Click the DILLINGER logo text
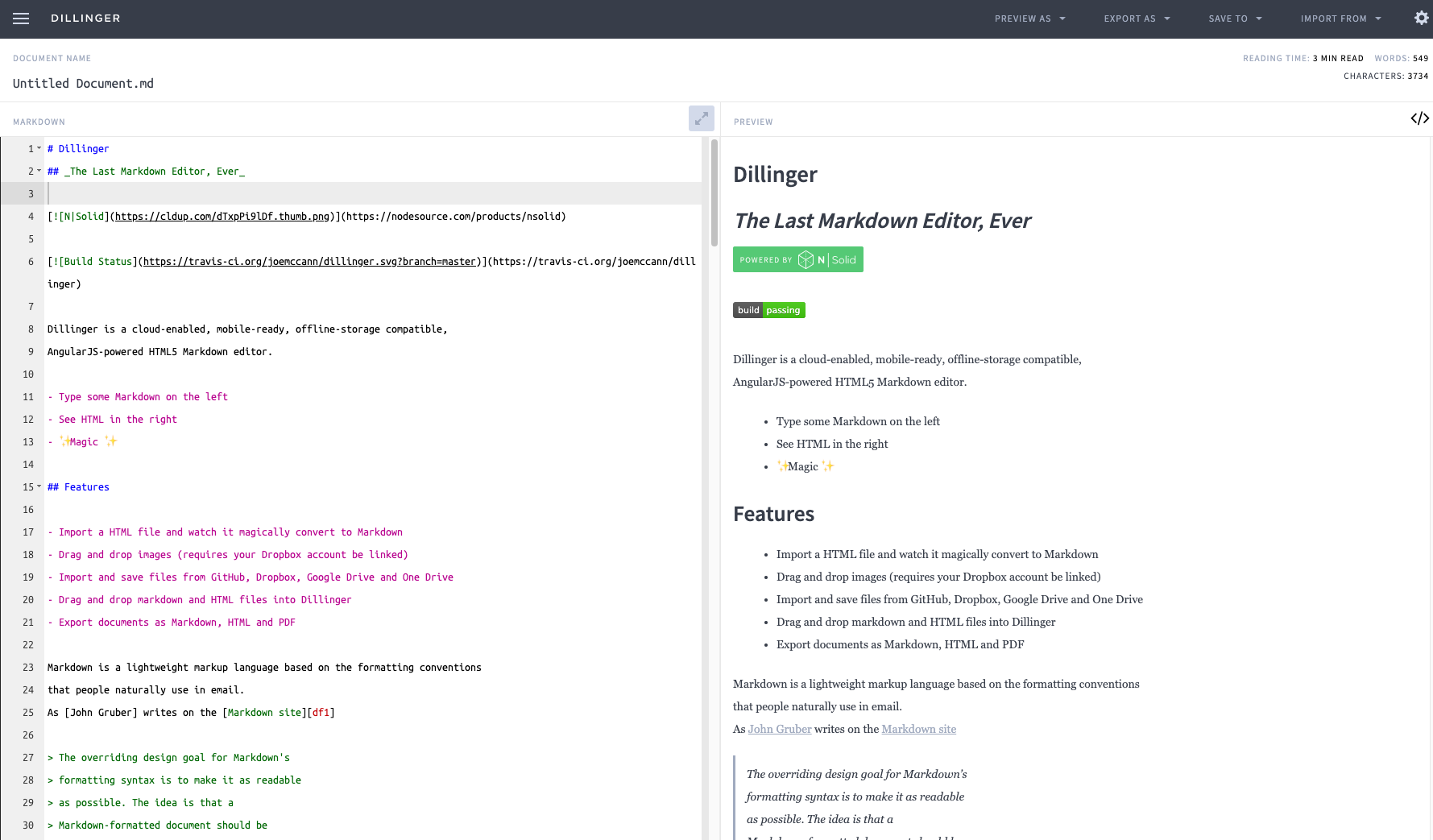The width and height of the screenshot is (1433, 840). coord(85,18)
